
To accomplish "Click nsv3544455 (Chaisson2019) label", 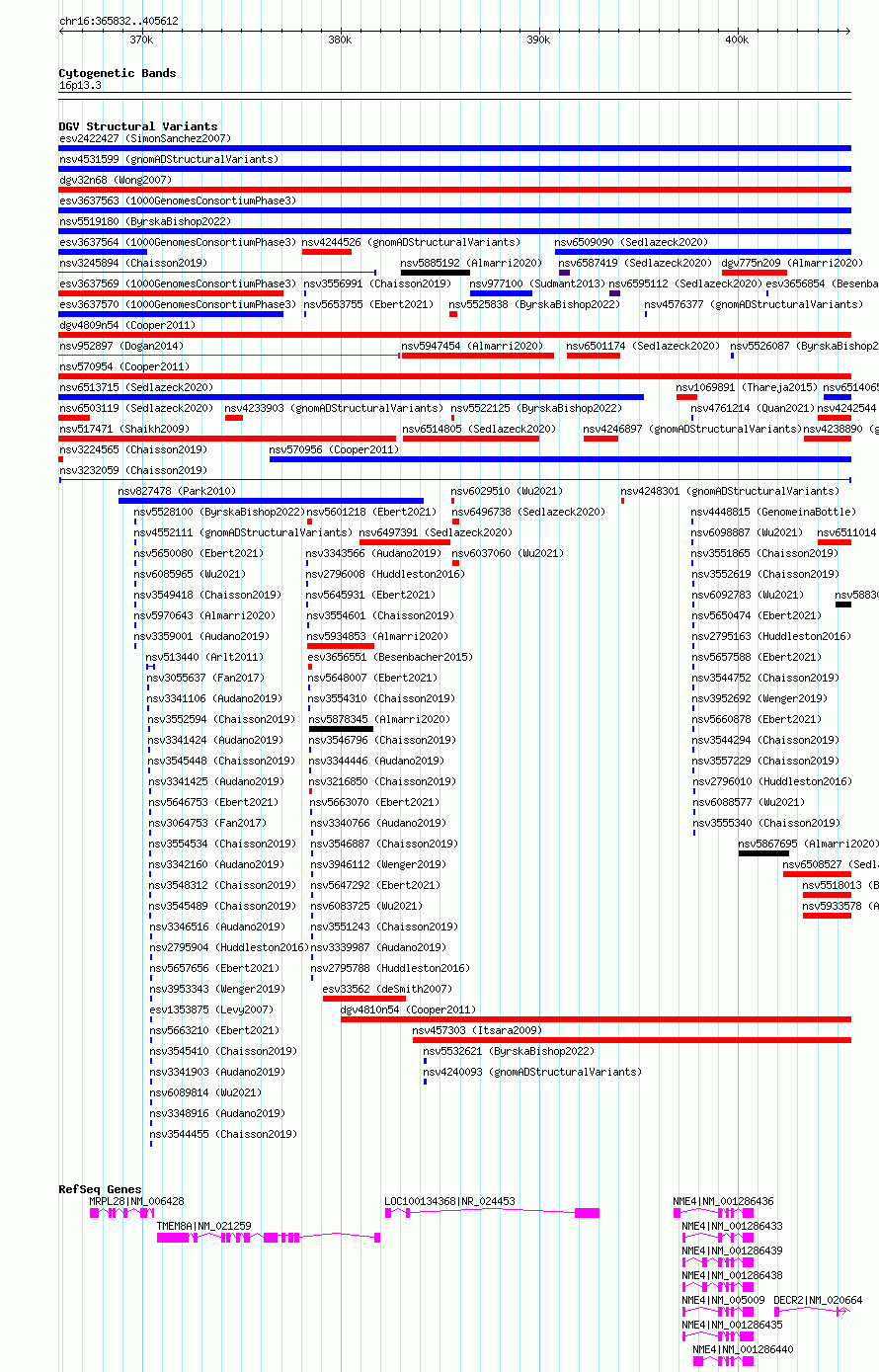I will [x=223, y=1134].
